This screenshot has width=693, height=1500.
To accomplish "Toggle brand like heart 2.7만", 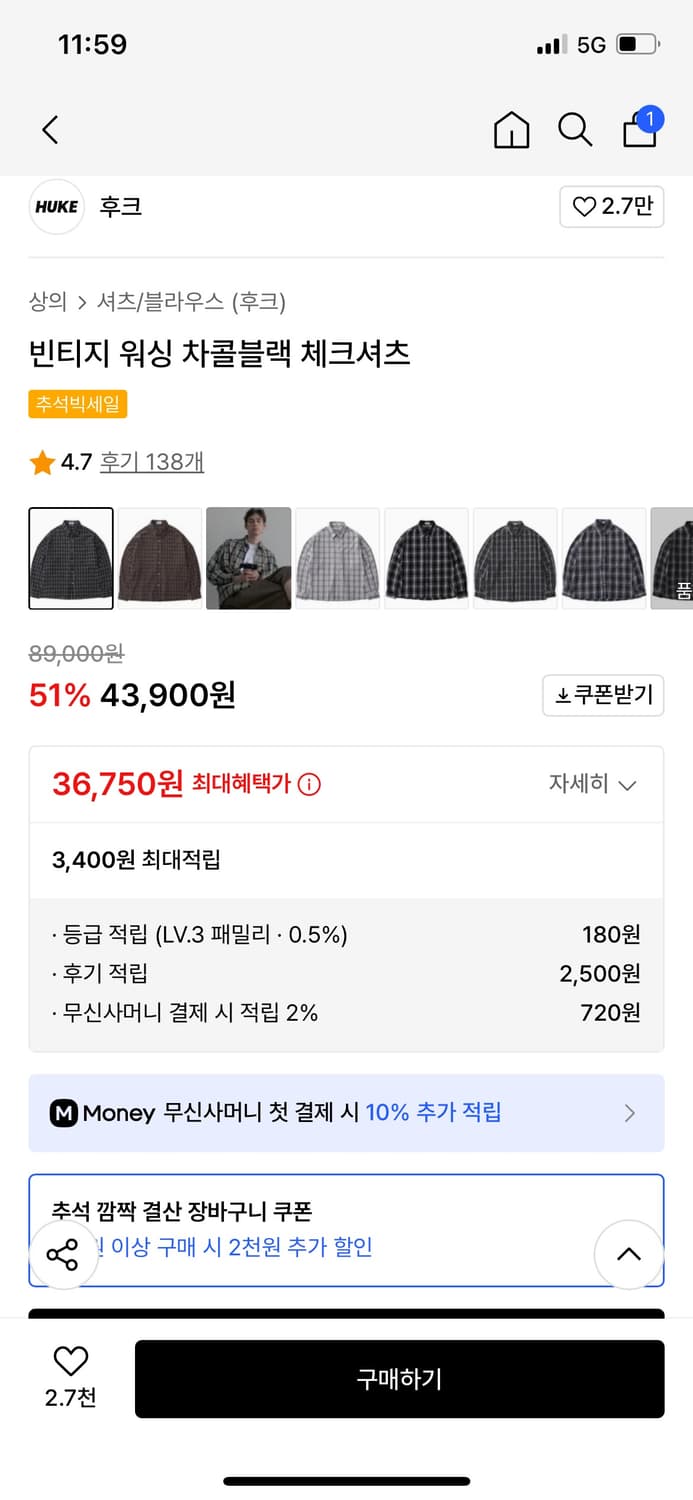I will (x=611, y=207).
